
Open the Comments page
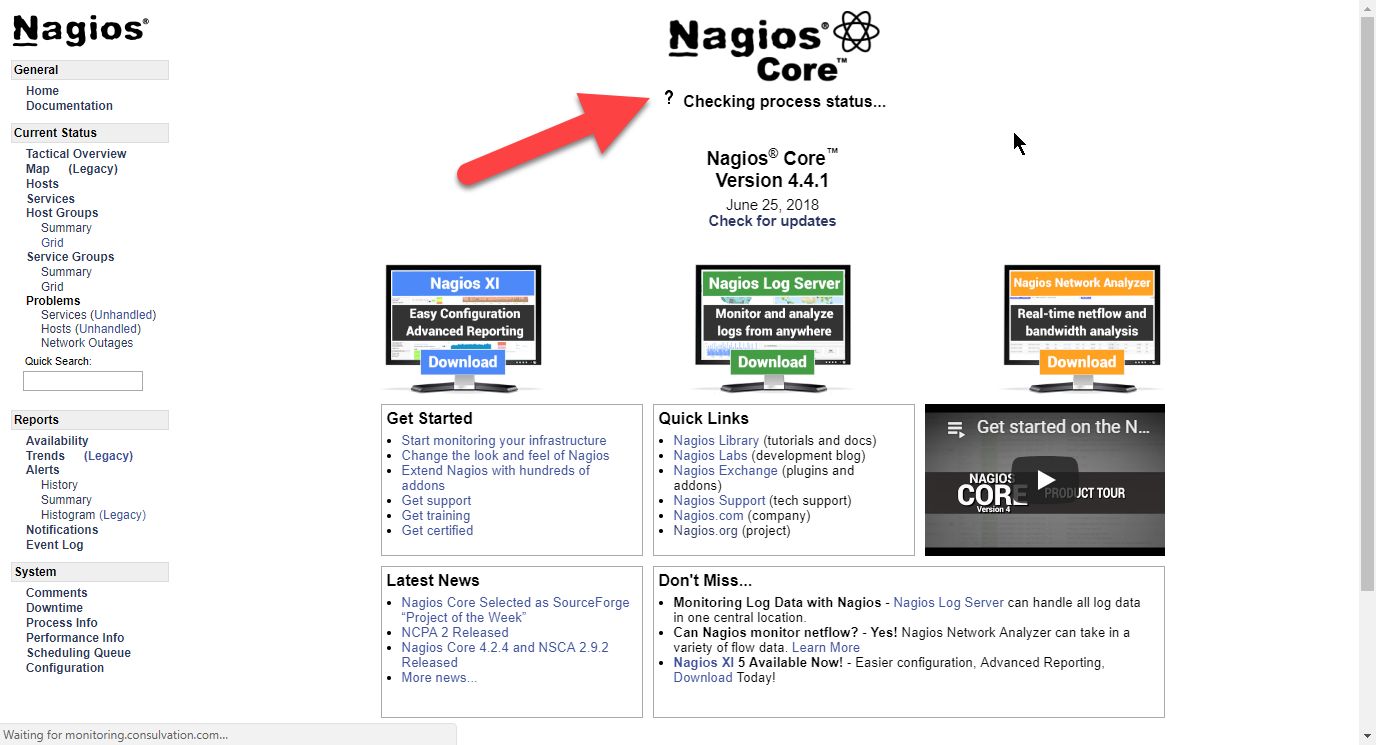click(57, 593)
